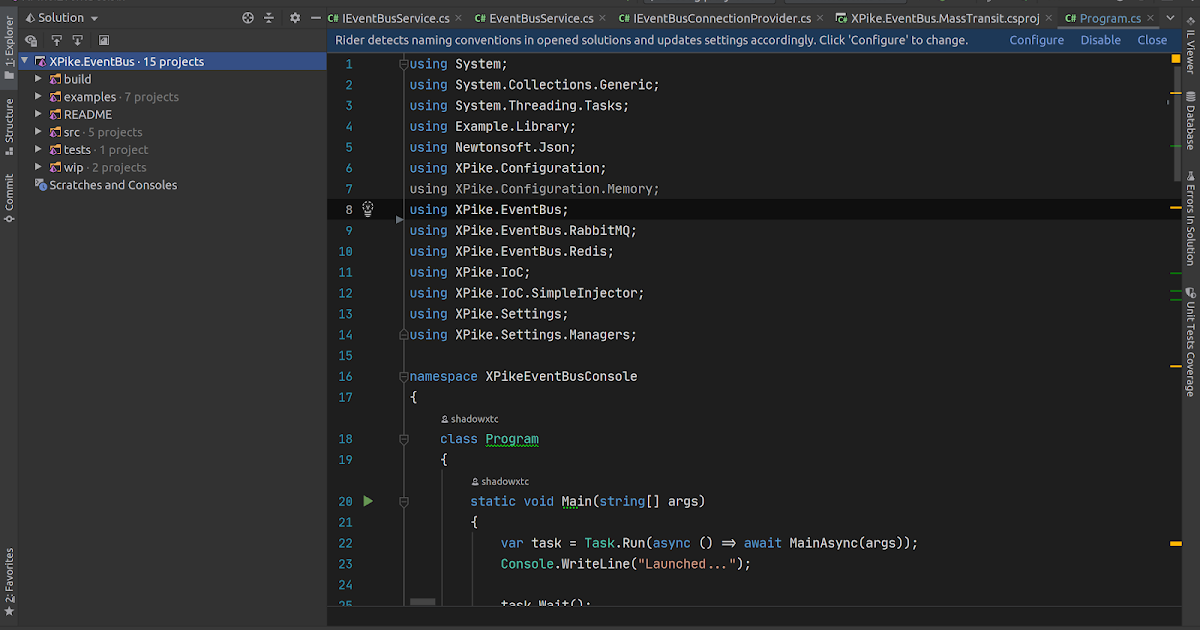Image resolution: width=1200 pixels, height=630 pixels.
Task: Click the yellow warning marker beside line 8
Action: pos(1175,208)
